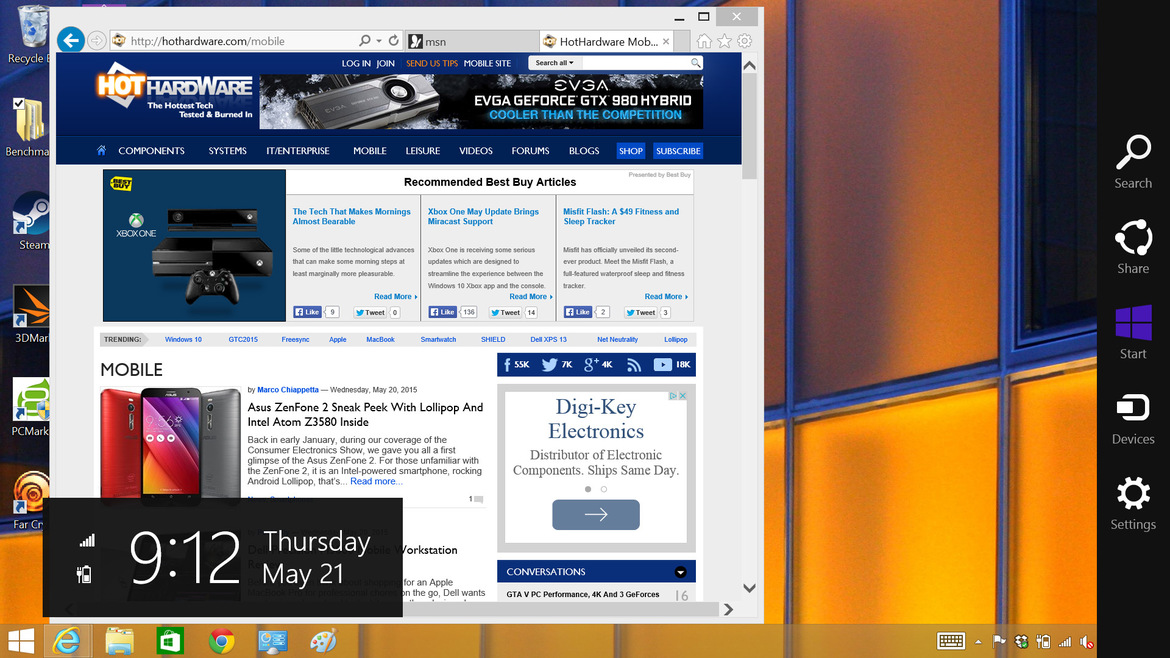This screenshot has width=1170, height=658.
Task: Open the Twitter 7K social icon
Action: coord(557,365)
